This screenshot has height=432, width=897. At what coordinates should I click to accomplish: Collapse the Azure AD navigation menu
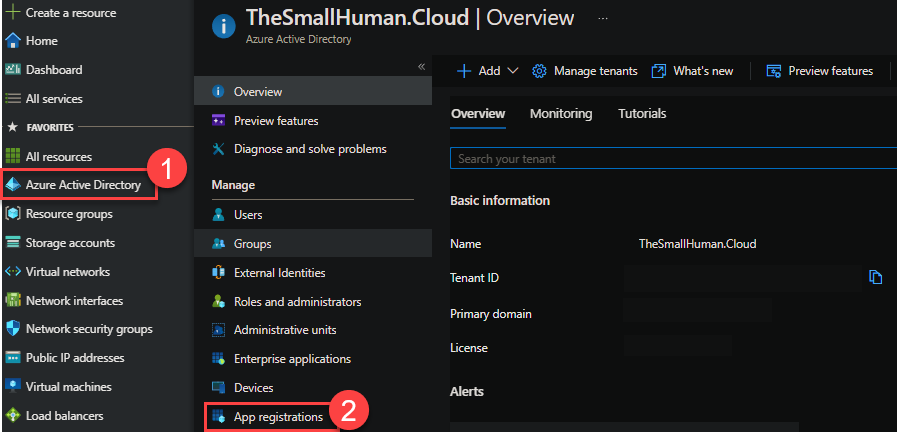coord(421,66)
